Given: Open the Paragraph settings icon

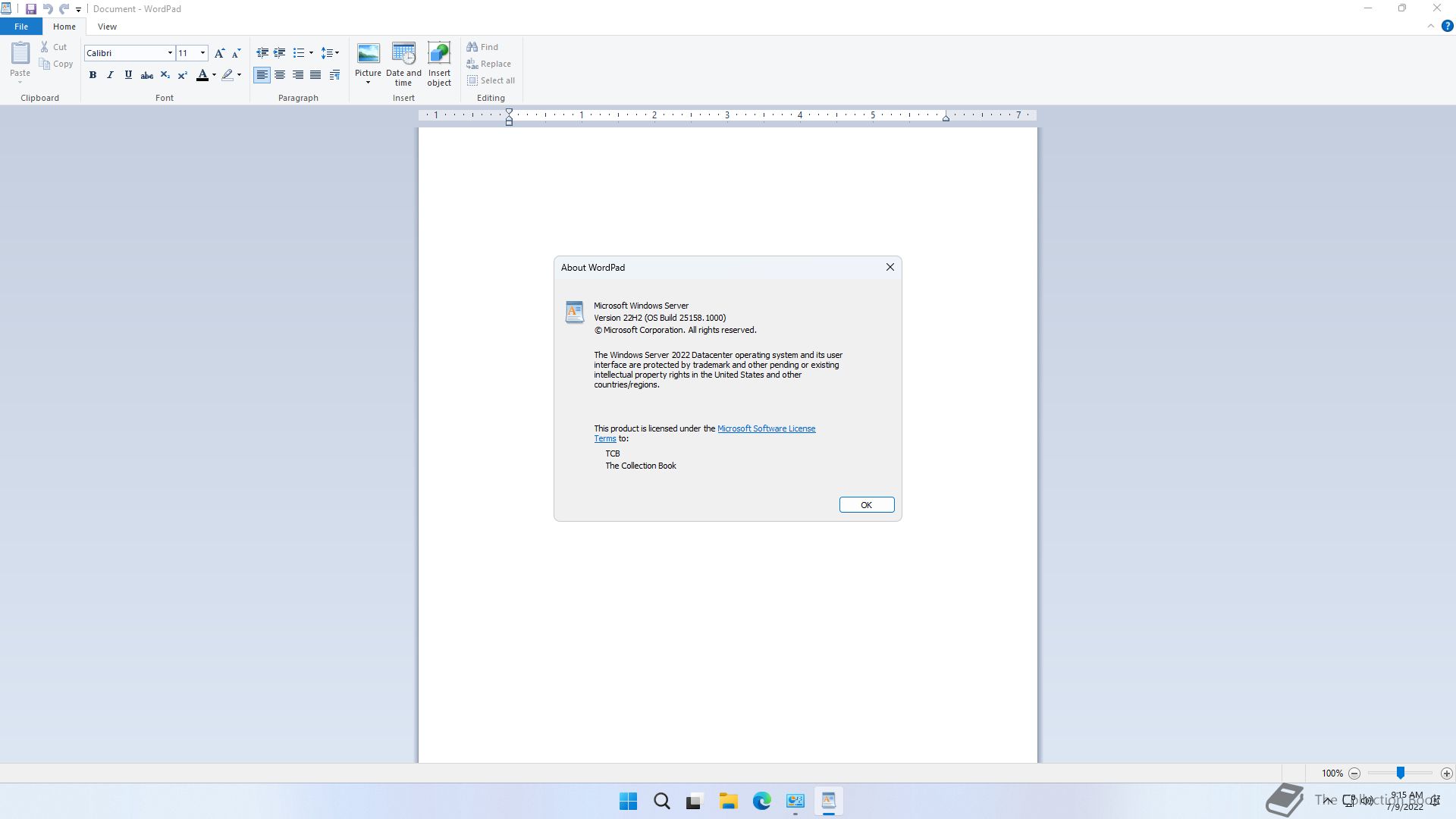Looking at the screenshot, I should 334,75.
